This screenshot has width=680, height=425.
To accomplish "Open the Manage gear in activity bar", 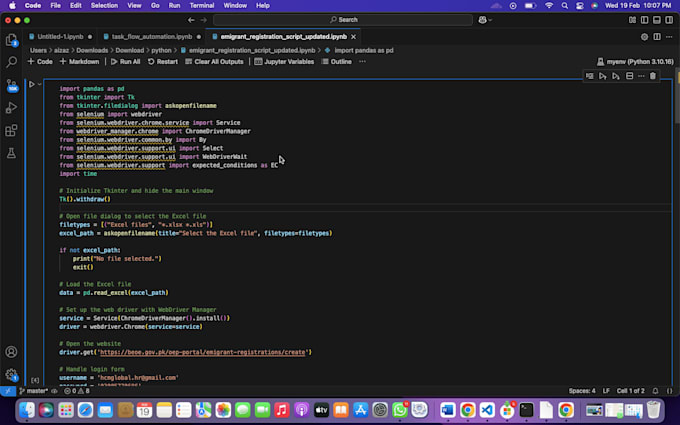I will coord(11,374).
